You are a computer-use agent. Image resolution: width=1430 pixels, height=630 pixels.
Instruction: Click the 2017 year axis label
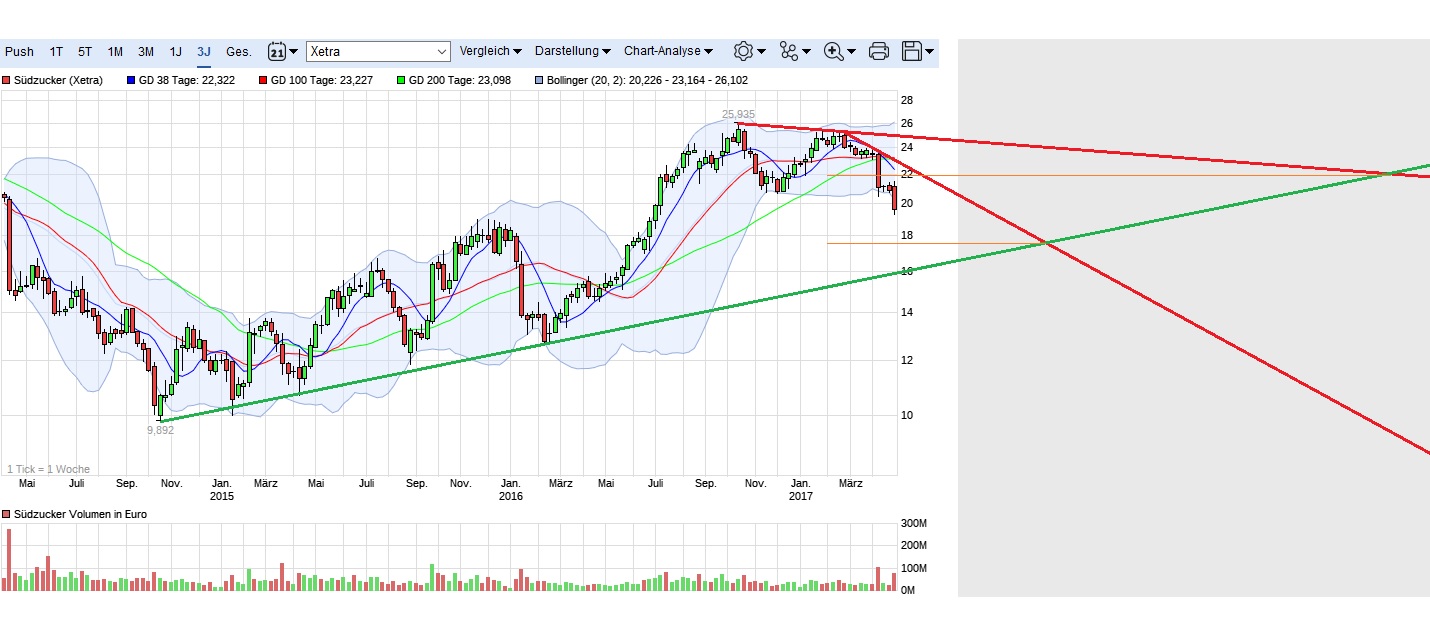801,496
